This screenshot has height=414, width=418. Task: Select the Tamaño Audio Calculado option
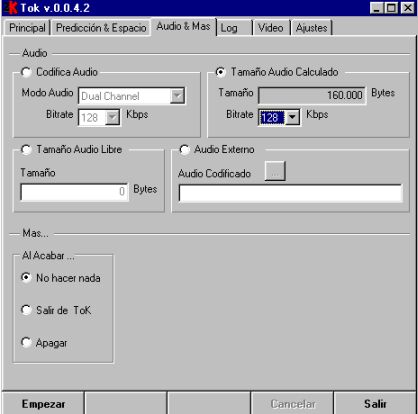(221, 72)
